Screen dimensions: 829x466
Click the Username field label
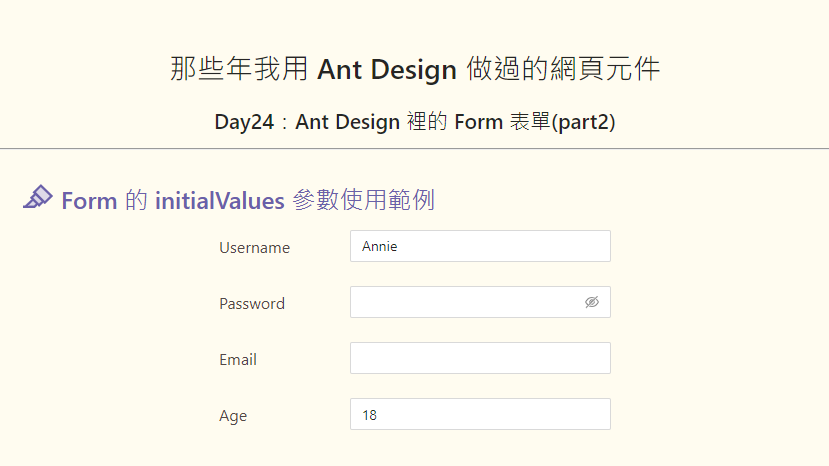coord(254,248)
